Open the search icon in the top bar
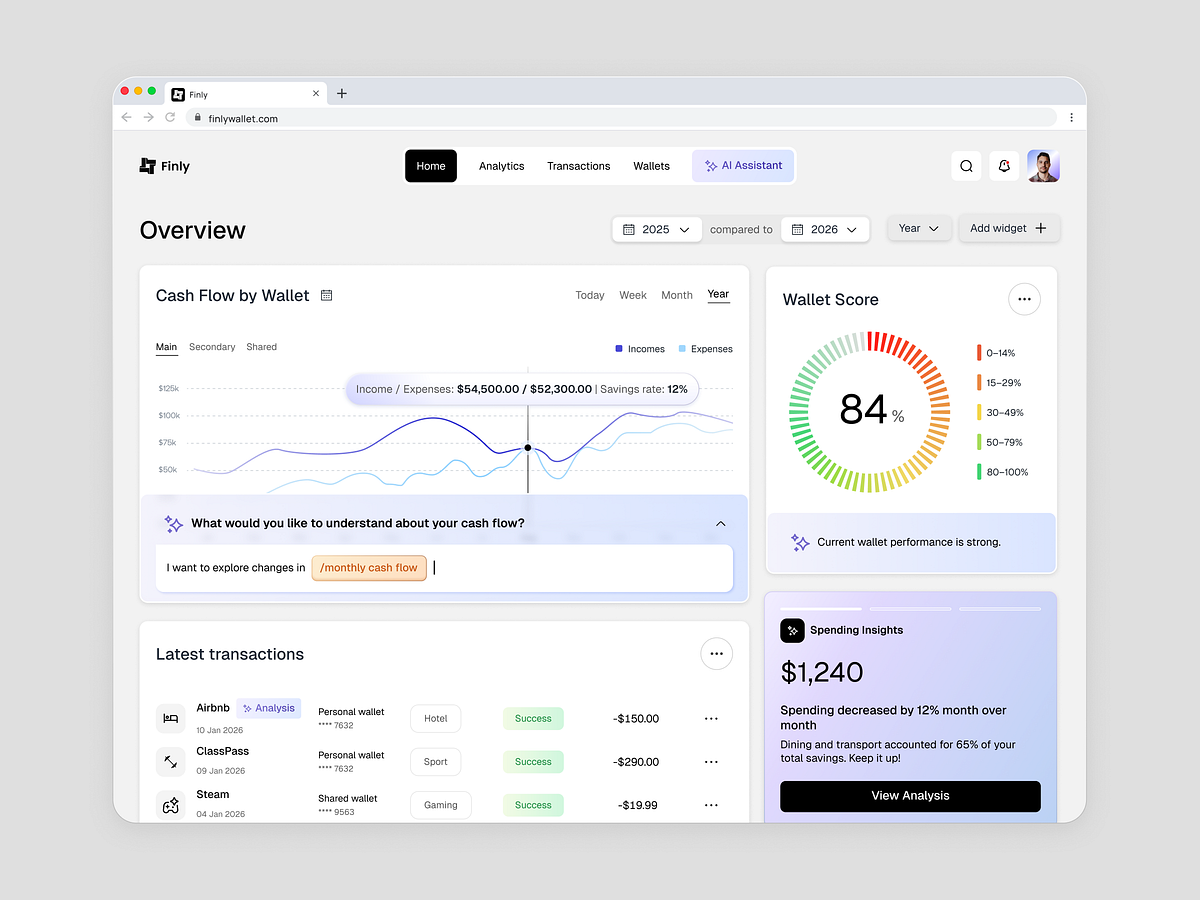Image resolution: width=1200 pixels, height=900 pixels. tap(966, 165)
